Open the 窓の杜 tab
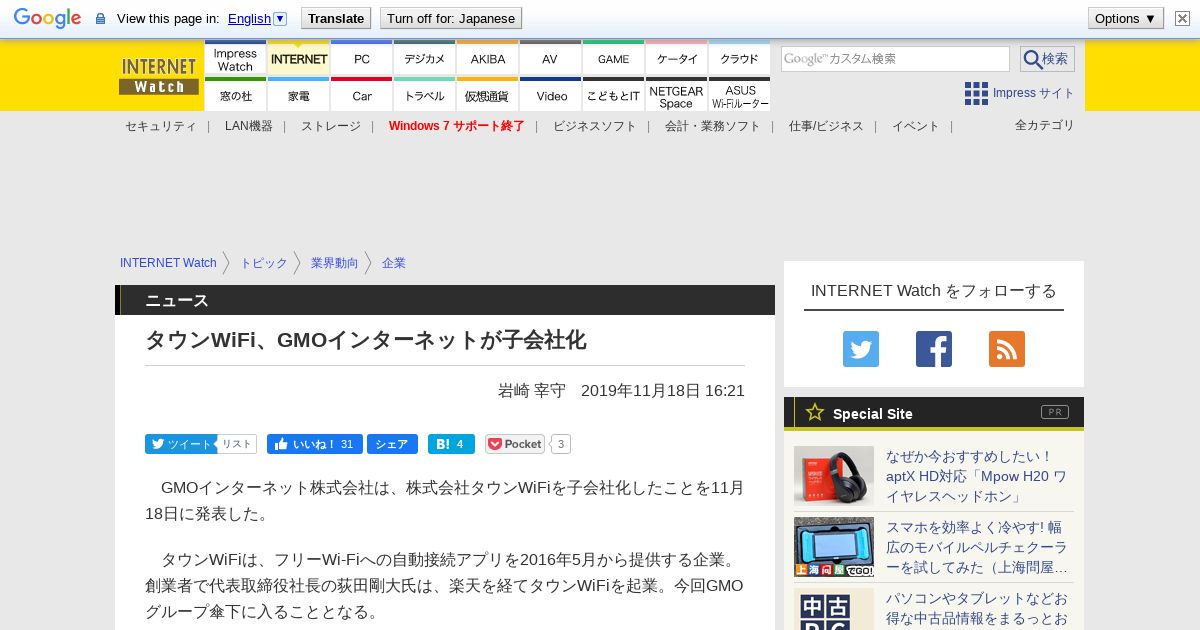1200x630 pixels. point(235,95)
